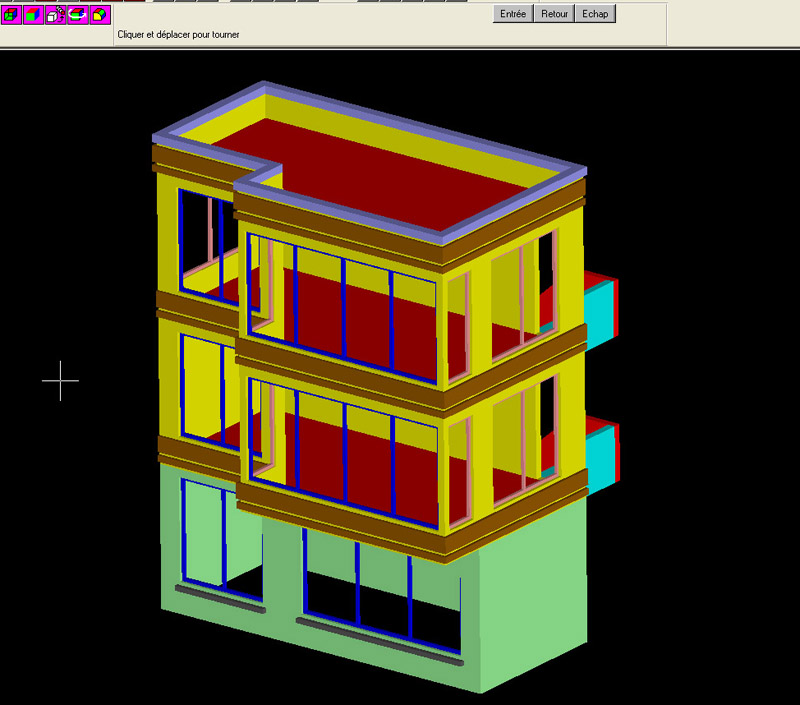Click the 'Cliquer et déplacer pour tourner' prompt
This screenshot has width=800, height=705.
coord(178,35)
